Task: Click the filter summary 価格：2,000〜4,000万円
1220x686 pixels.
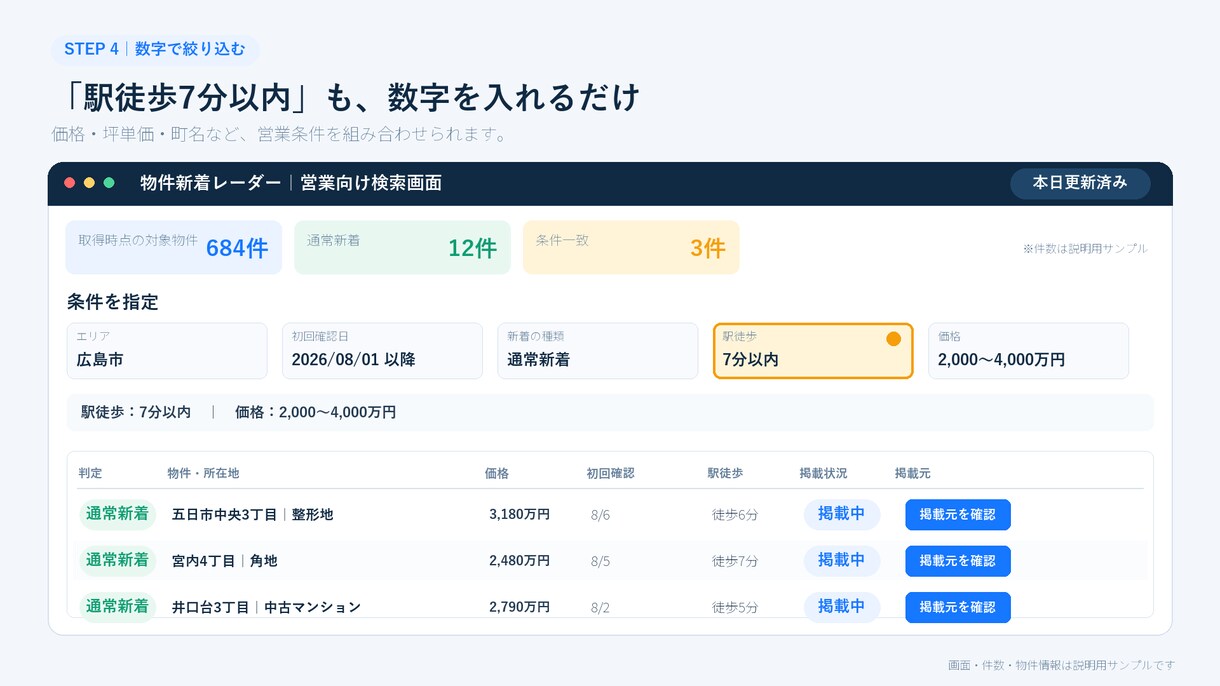Action: tap(315, 412)
